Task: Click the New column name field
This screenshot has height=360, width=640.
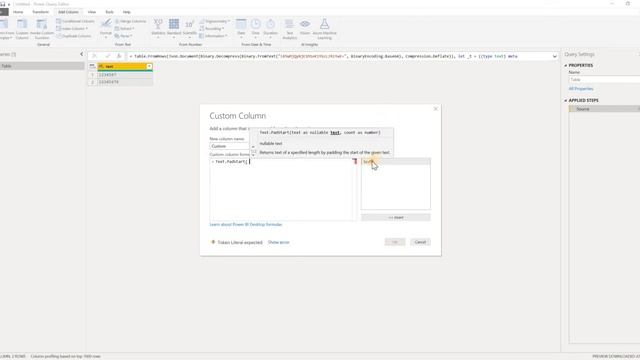Action: [x=229, y=146]
